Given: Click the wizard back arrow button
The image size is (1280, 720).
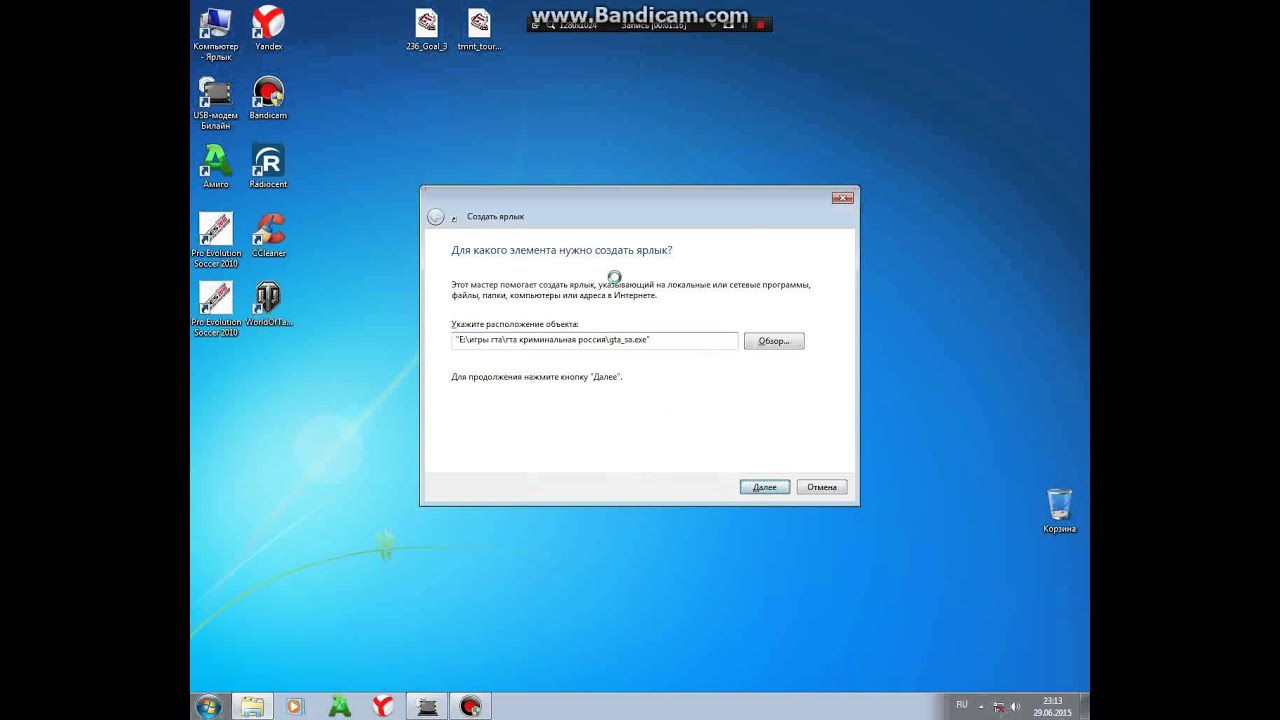Looking at the screenshot, I should click(x=435, y=217).
